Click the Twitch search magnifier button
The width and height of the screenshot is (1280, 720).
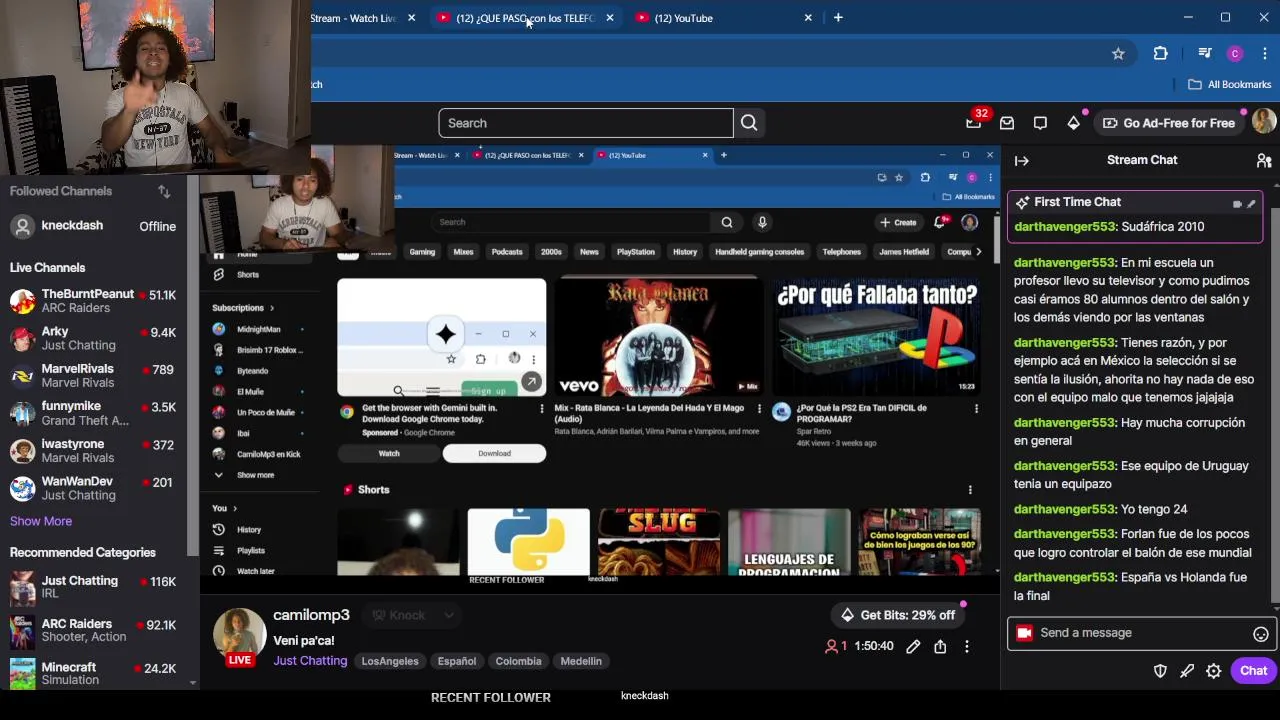point(749,123)
